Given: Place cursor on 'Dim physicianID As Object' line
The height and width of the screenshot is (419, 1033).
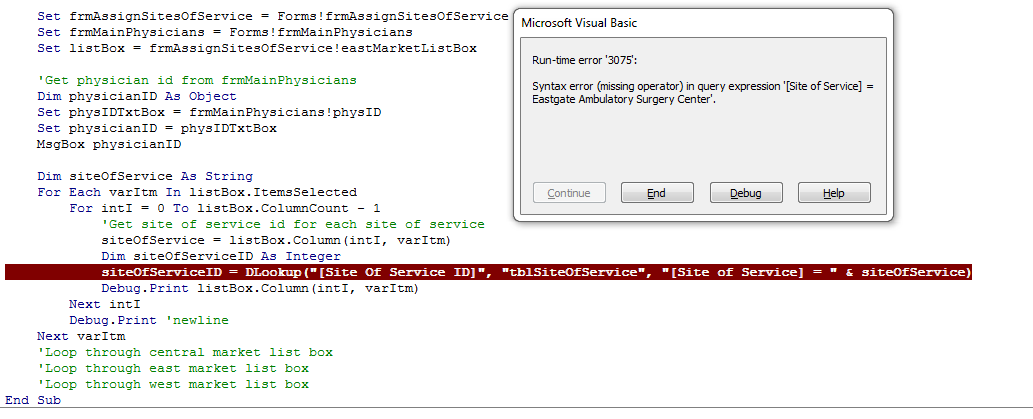Looking at the screenshot, I should [136, 96].
